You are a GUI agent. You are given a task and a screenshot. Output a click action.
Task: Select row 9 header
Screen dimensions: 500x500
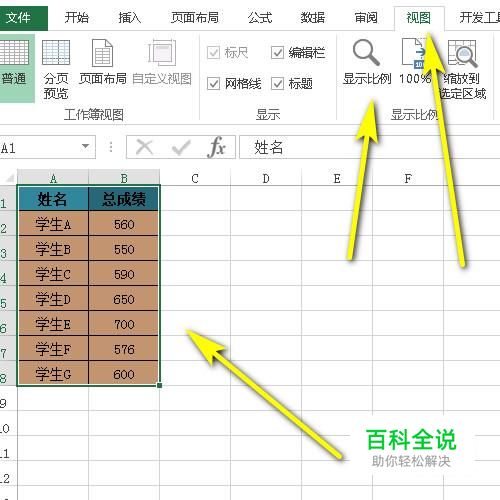(x=8, y=398)
